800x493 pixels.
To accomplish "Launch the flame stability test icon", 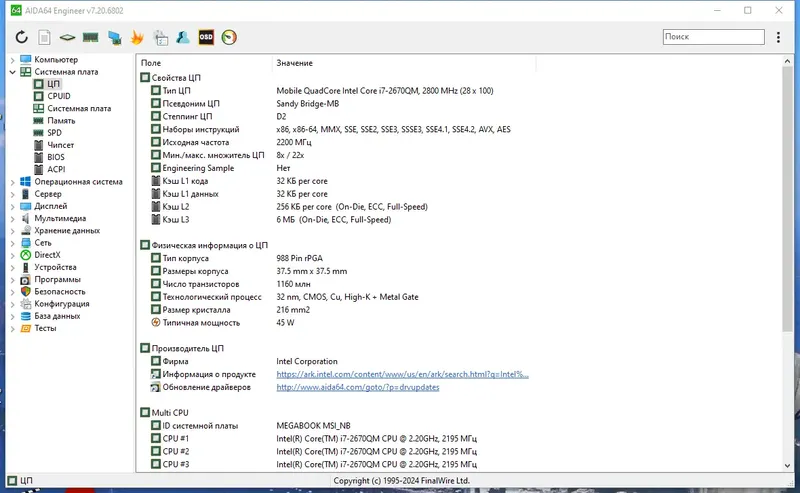I will click(x=137, y=37).
